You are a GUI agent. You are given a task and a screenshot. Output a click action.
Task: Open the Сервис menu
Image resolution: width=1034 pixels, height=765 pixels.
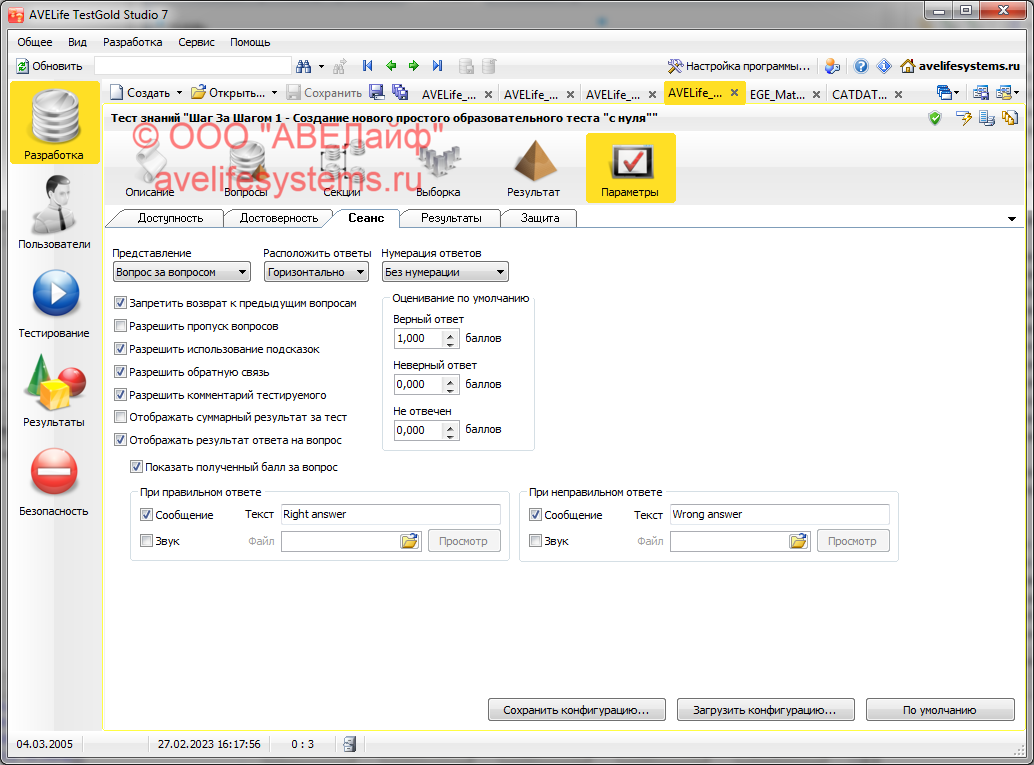coord(196,42)
